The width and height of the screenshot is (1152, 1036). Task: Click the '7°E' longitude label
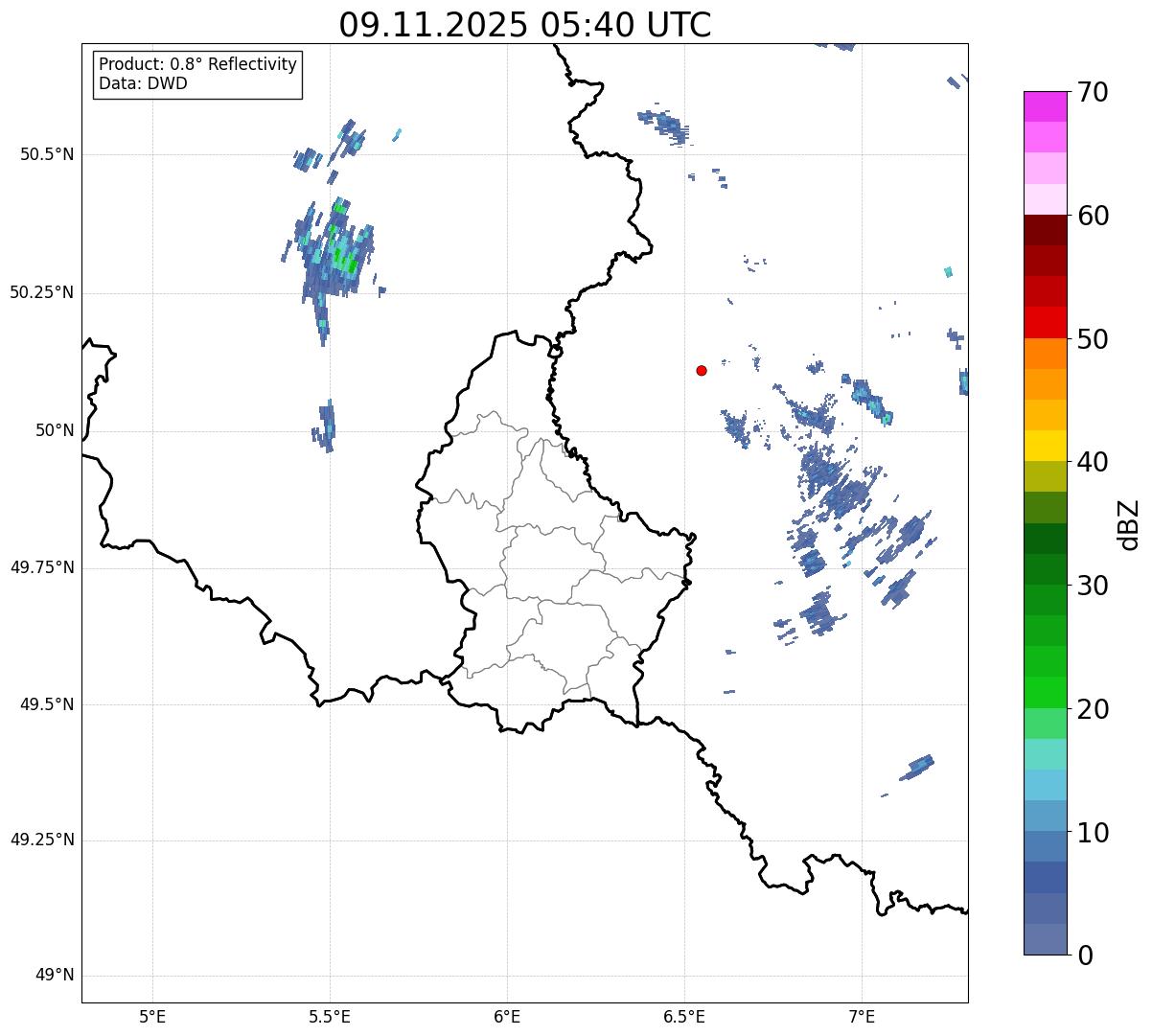click(x=862, y=1017)
